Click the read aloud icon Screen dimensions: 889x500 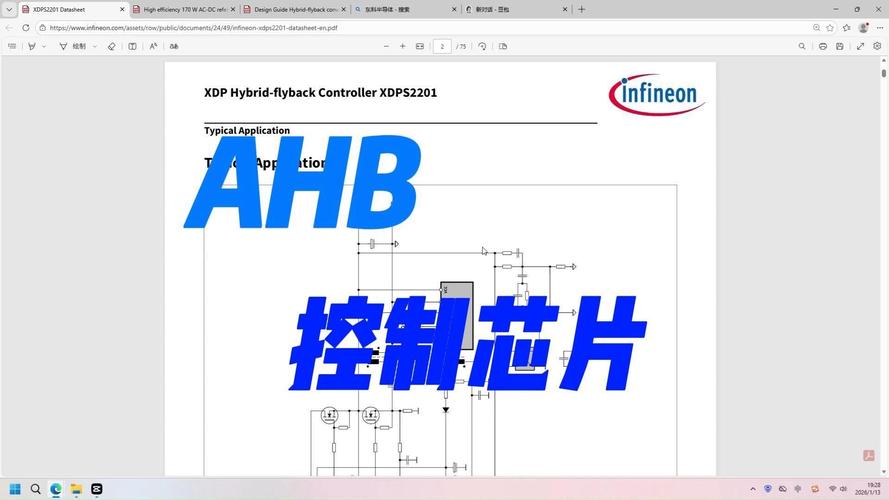point(153,46)
